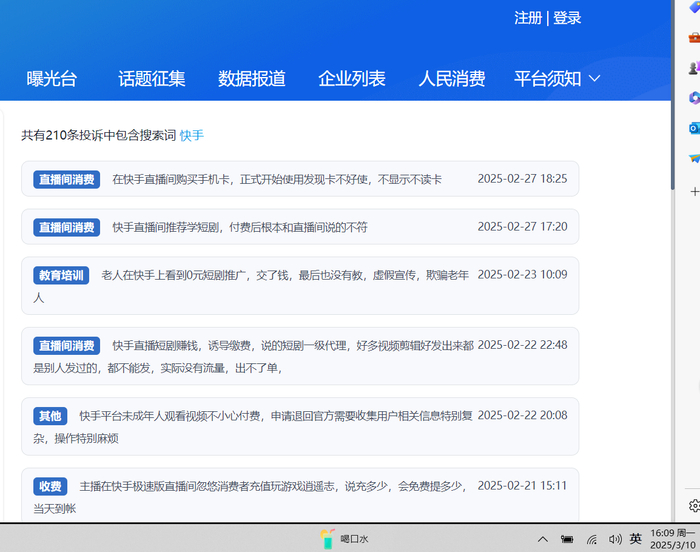Click the 注册 link
Viewport: 700px width, 552px height.
coord(528,18)
